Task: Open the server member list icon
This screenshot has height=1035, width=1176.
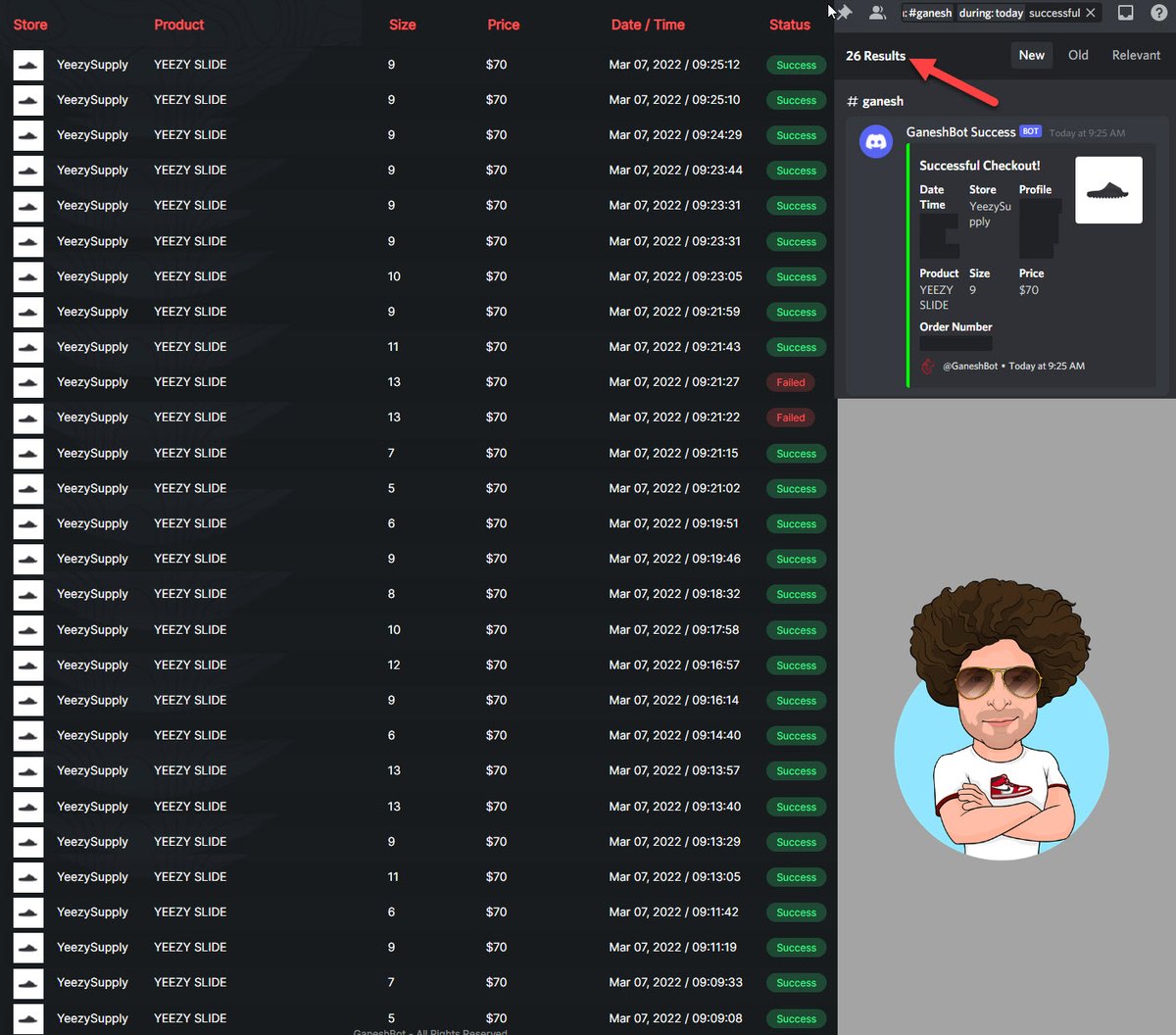Action: click(877, 13)
